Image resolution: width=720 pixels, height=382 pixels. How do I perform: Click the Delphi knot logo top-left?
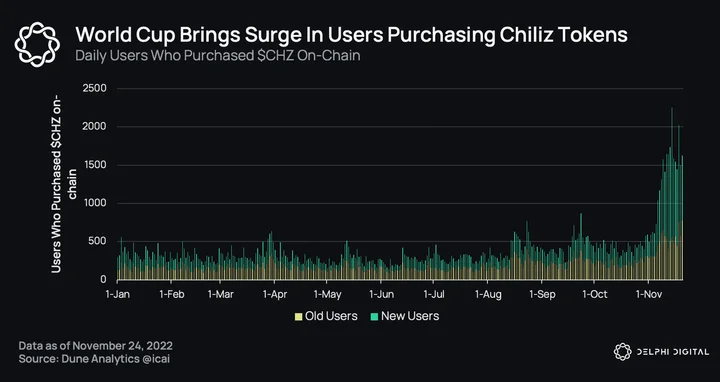(37, 44)
